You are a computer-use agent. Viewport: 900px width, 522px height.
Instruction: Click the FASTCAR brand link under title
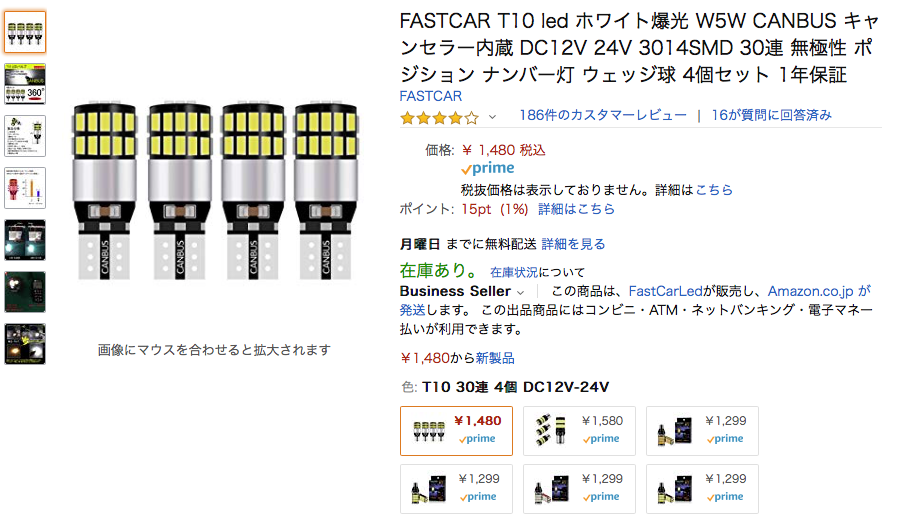click(x=430, y=96)
